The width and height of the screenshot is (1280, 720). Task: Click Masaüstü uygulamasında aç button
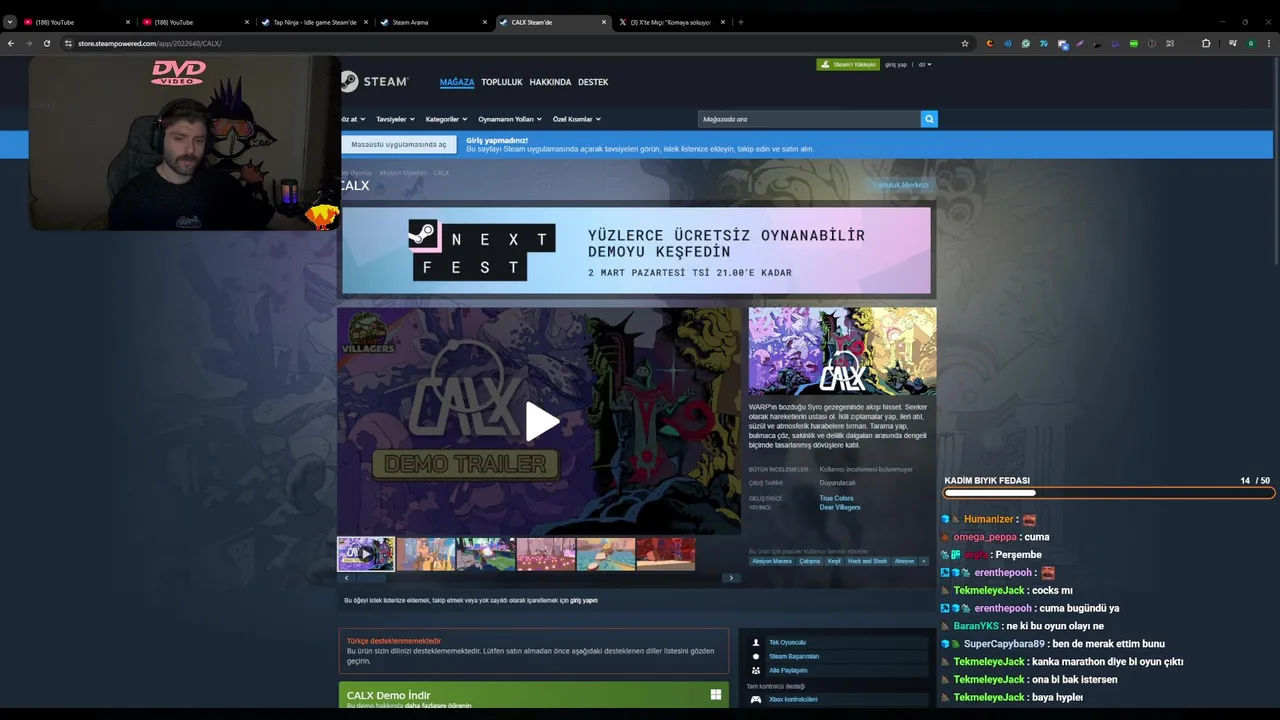399,144
